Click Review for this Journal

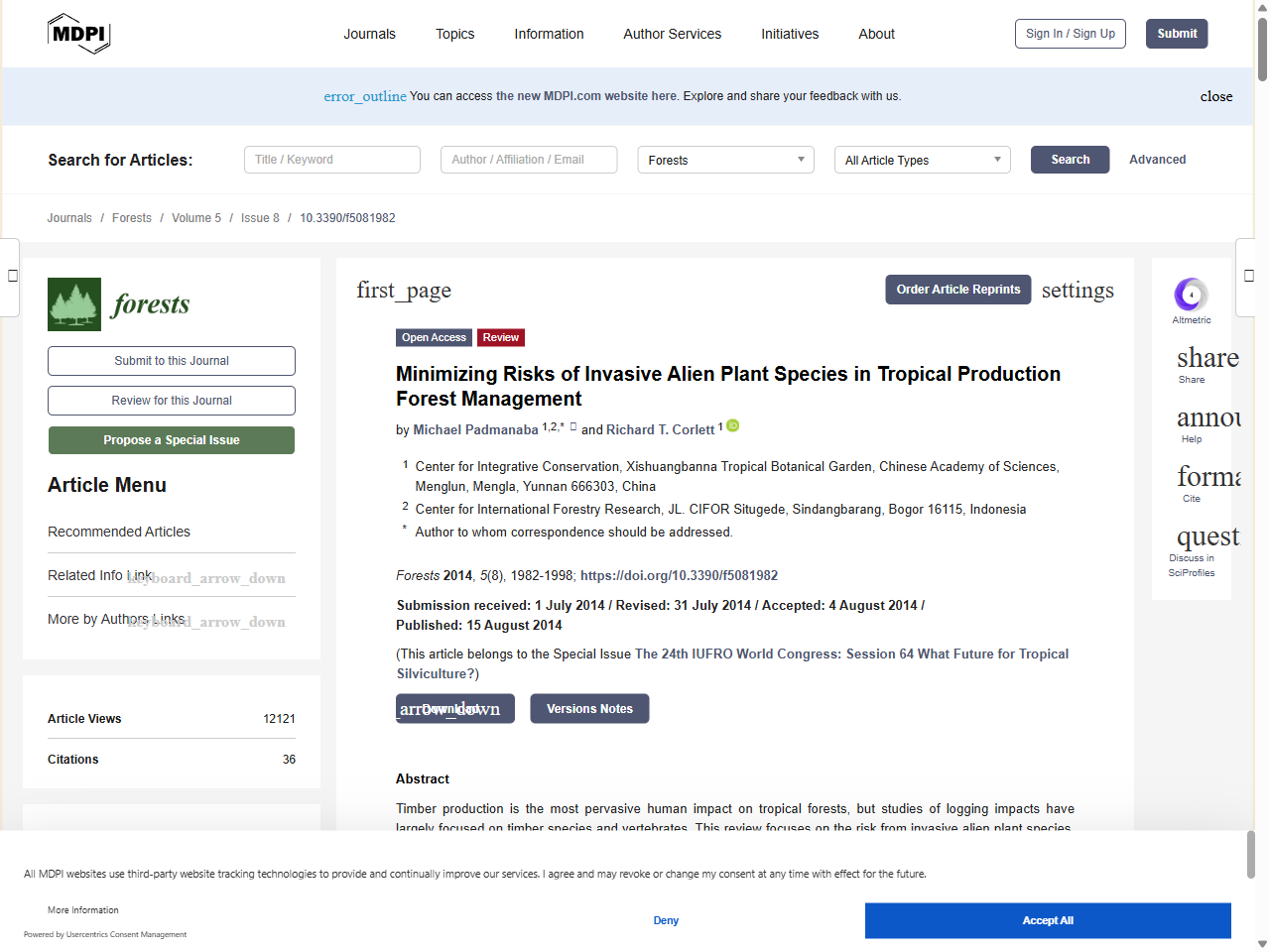click(172, 401)
